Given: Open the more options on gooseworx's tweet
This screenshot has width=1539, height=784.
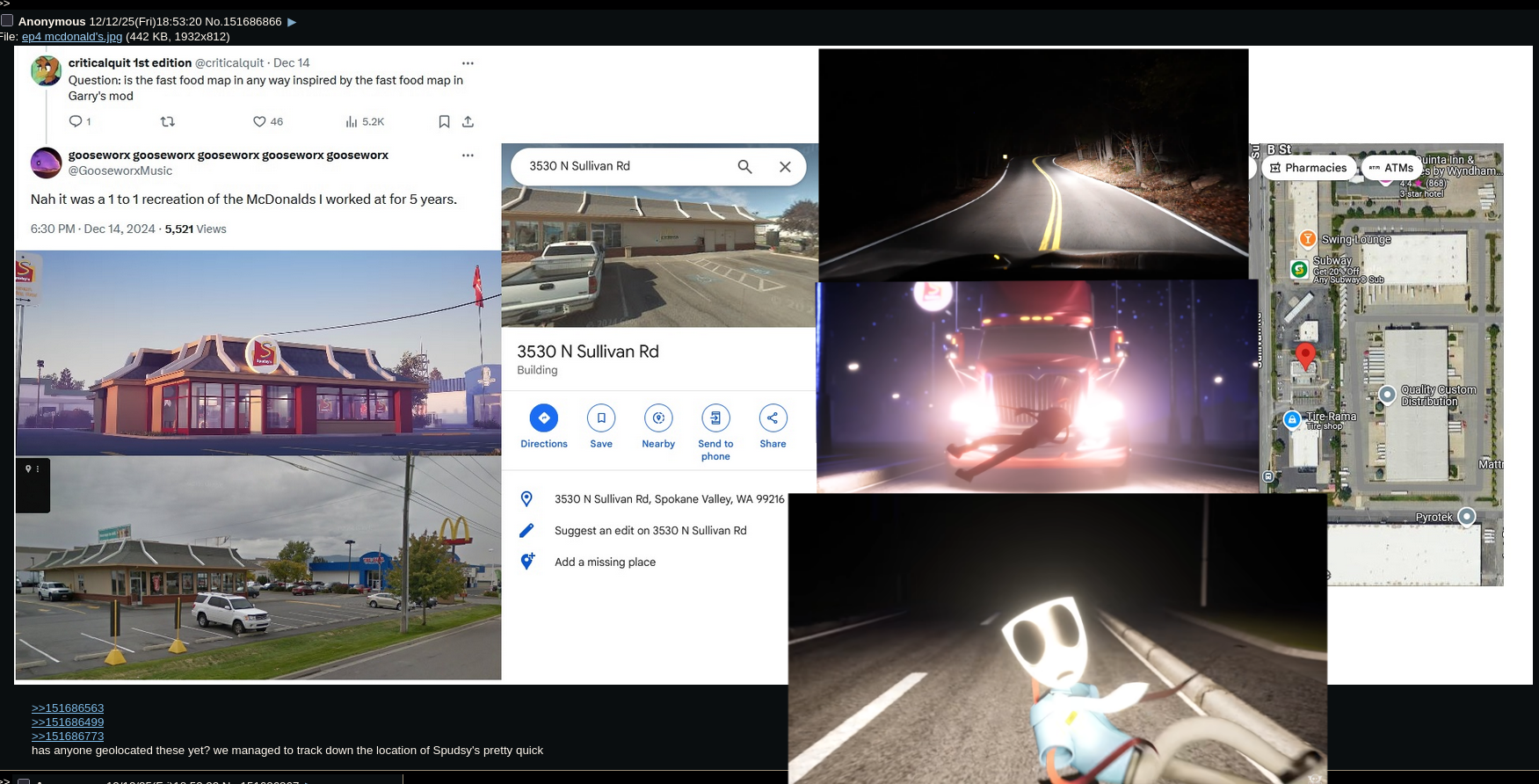Looking at the screenshot, I should (x=468, y=156).
